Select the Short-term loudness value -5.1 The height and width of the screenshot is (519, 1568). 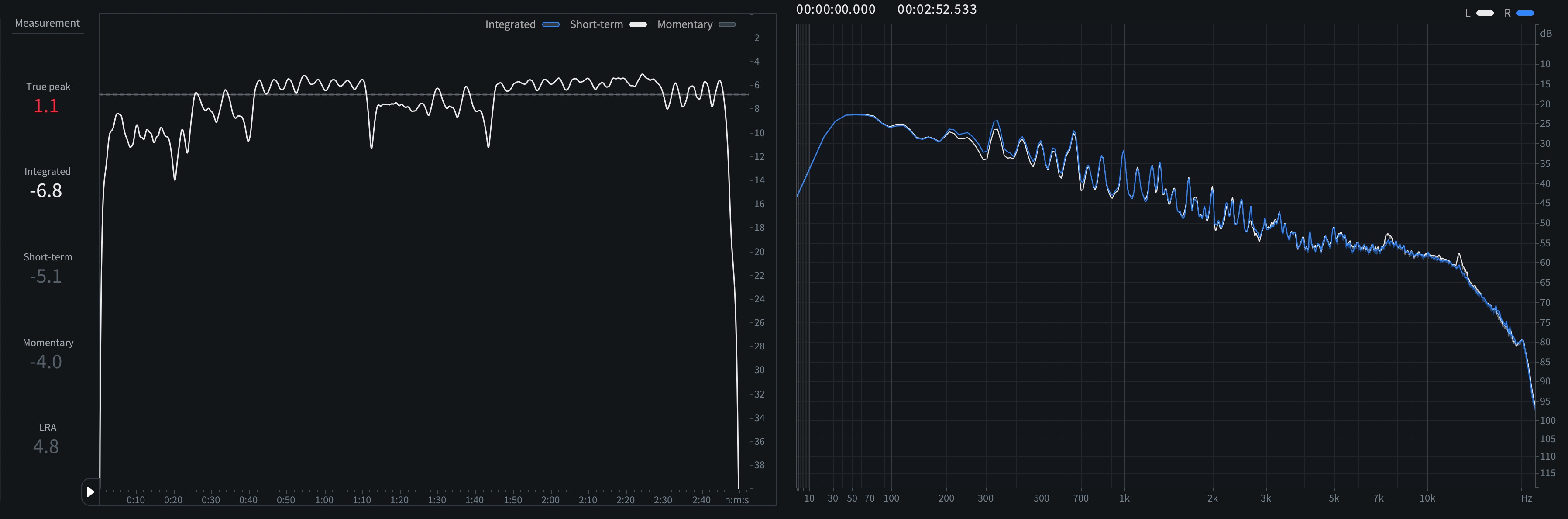click(46, 277)
